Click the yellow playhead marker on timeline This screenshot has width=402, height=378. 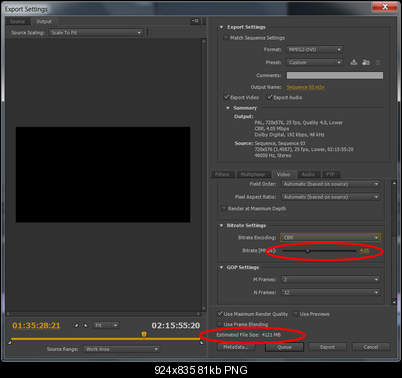(x=144, y=334)
